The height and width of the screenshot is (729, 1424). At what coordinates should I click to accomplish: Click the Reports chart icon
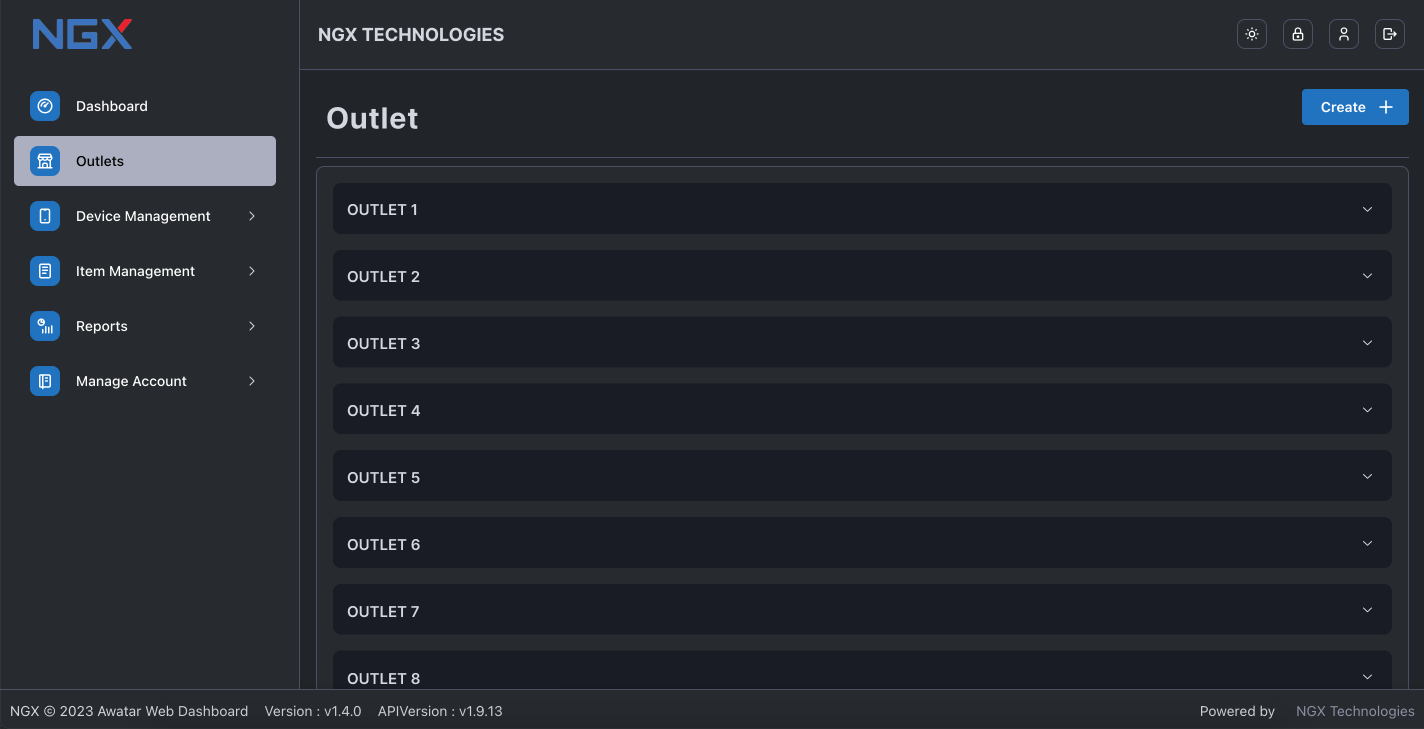click(45, 326)
